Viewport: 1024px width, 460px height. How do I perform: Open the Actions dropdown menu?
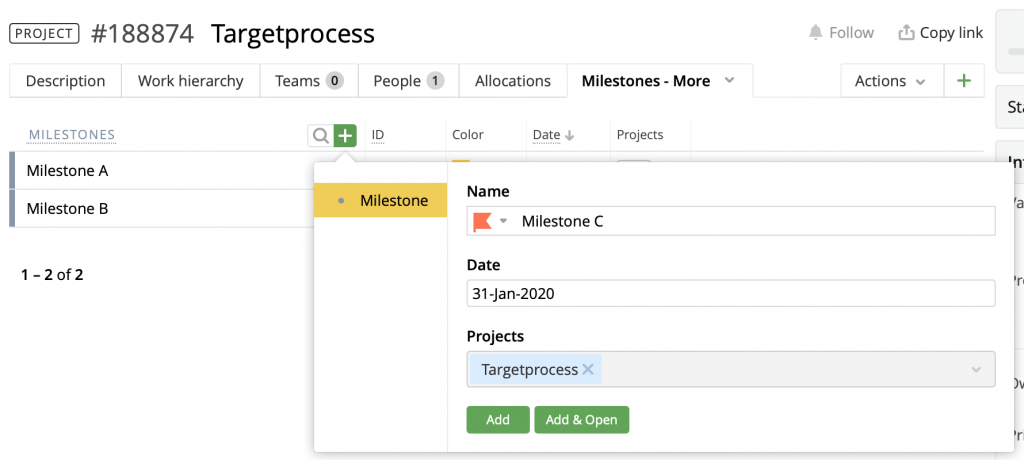coord(891,81)
